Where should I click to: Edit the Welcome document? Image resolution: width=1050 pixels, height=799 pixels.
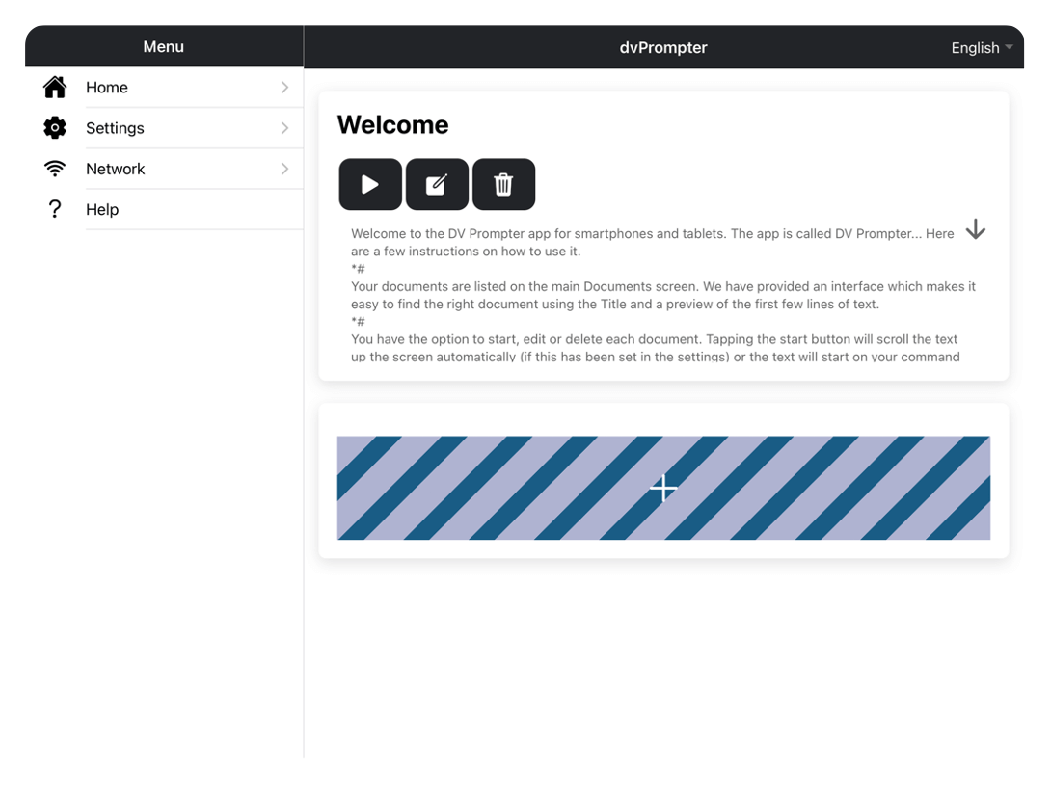[437, 184]
